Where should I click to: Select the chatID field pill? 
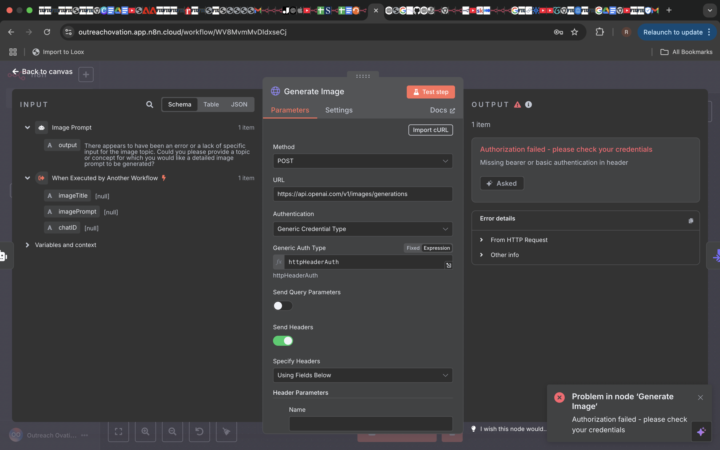[62, 228]
